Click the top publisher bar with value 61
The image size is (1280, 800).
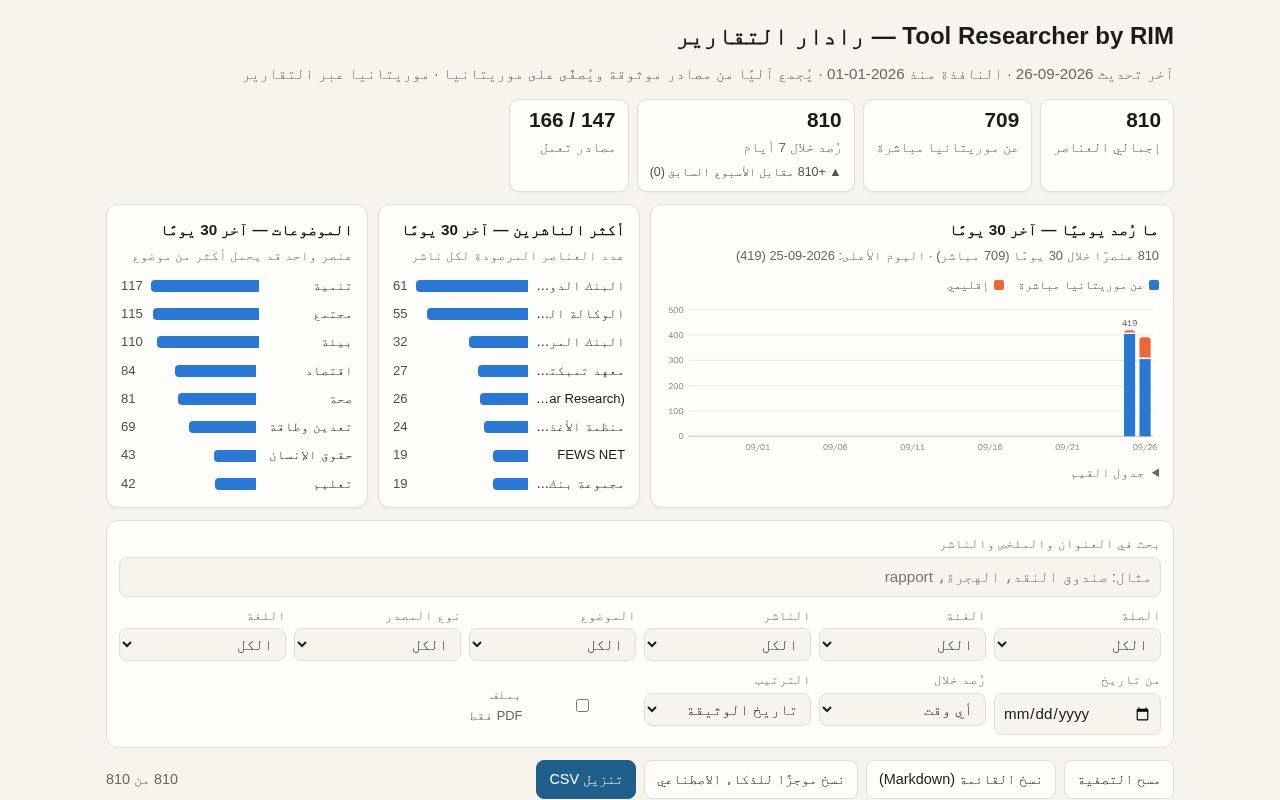pyautogui.click(x=472, y=286)
